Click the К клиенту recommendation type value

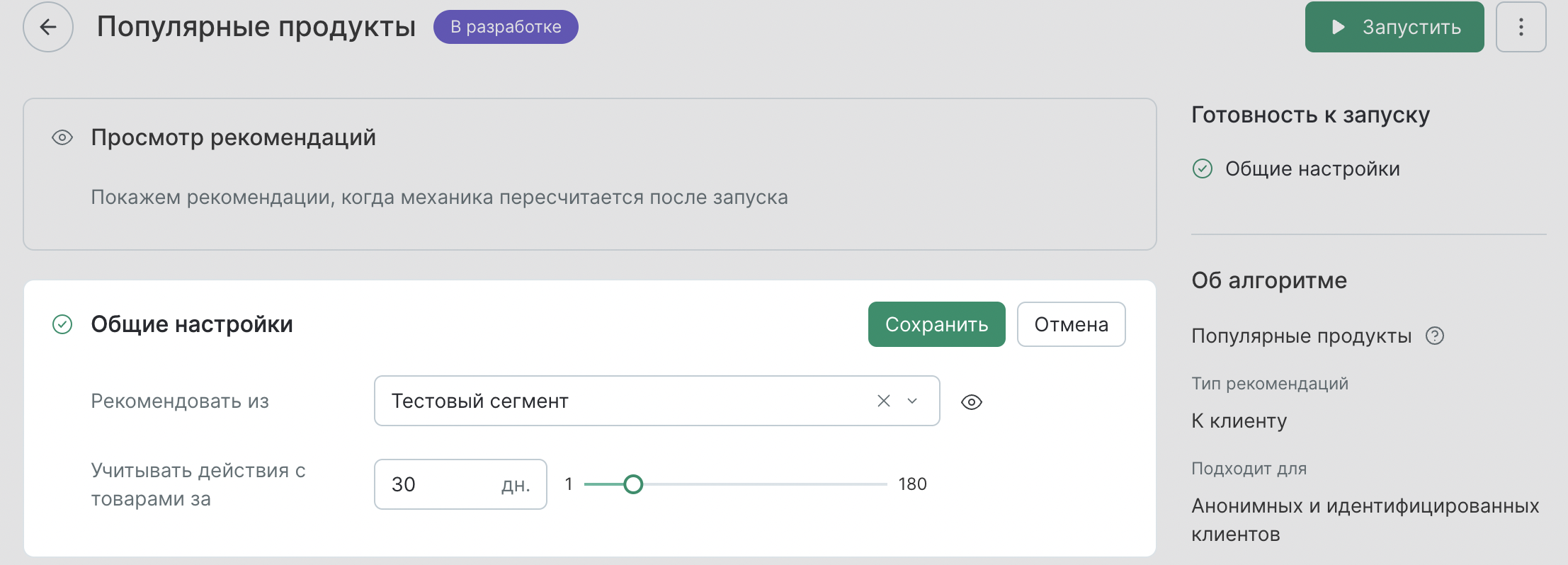pos(1239,421)
